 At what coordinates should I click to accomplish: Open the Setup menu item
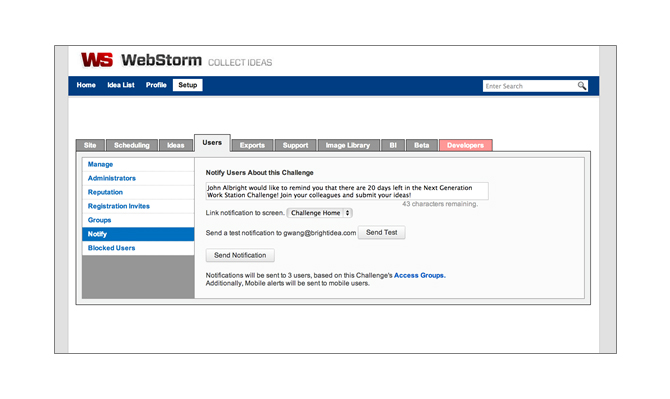click(188, 85)
